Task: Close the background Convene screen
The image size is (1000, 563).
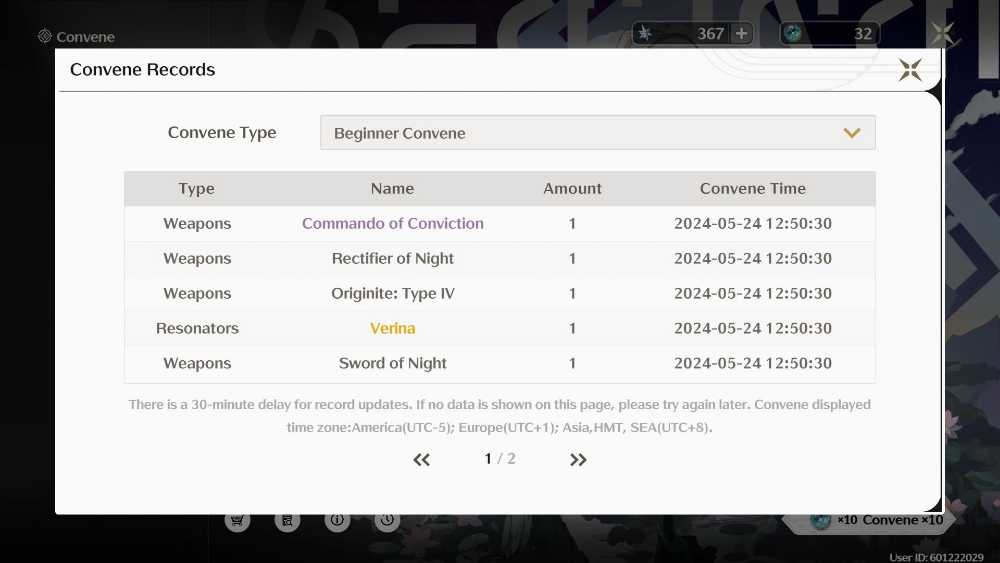Action: pos(943,33)
